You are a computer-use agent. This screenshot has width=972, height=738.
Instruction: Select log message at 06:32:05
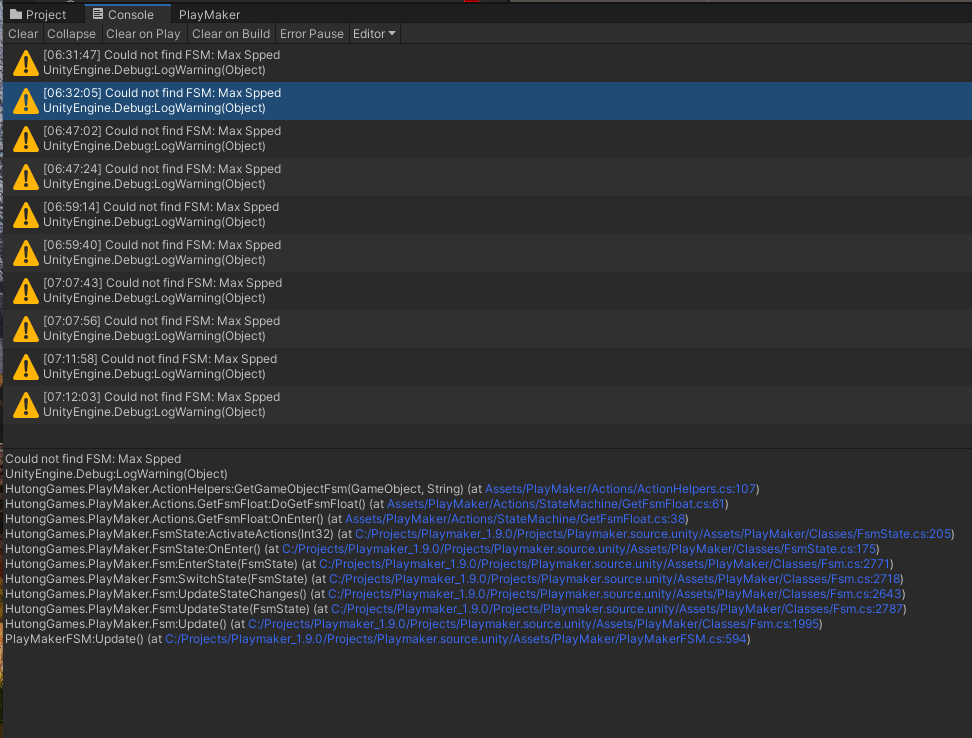click(487, 101)
